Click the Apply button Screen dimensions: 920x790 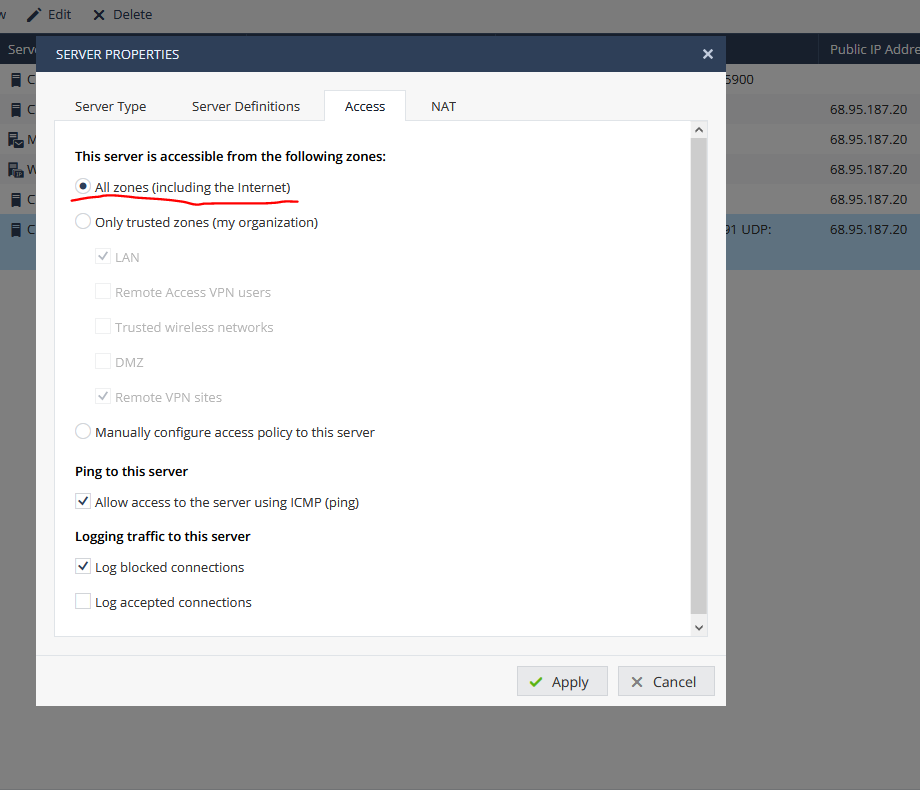coord(560,681)
